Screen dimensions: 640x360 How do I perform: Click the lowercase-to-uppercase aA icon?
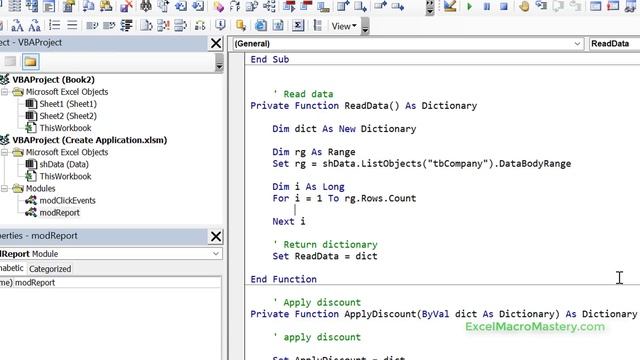point(17,26)
